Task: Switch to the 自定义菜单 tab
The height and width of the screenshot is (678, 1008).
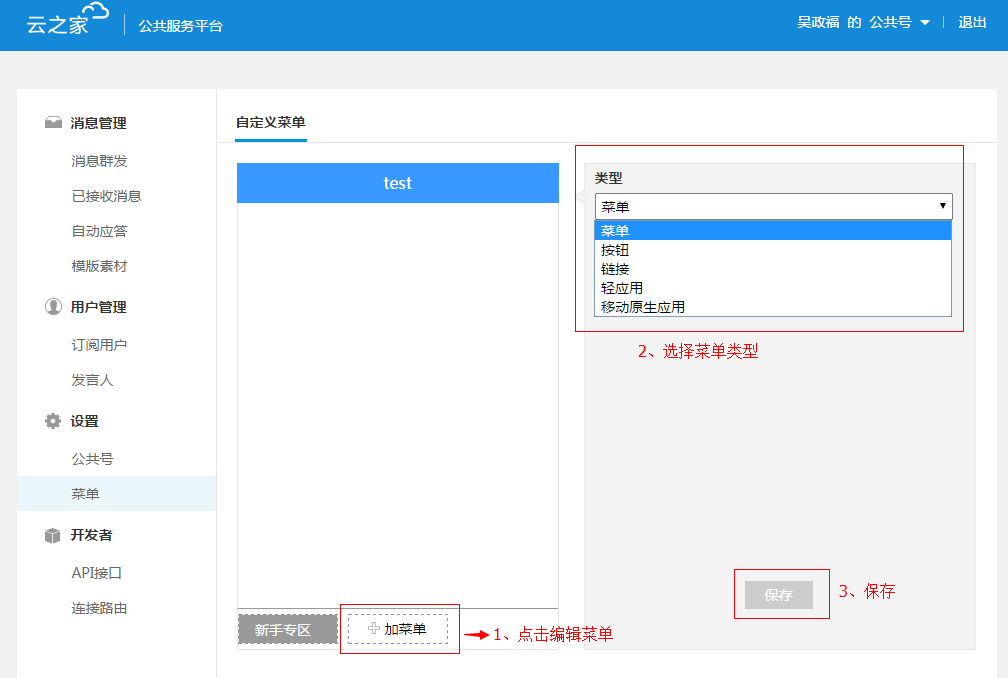Action: [270, 123]
